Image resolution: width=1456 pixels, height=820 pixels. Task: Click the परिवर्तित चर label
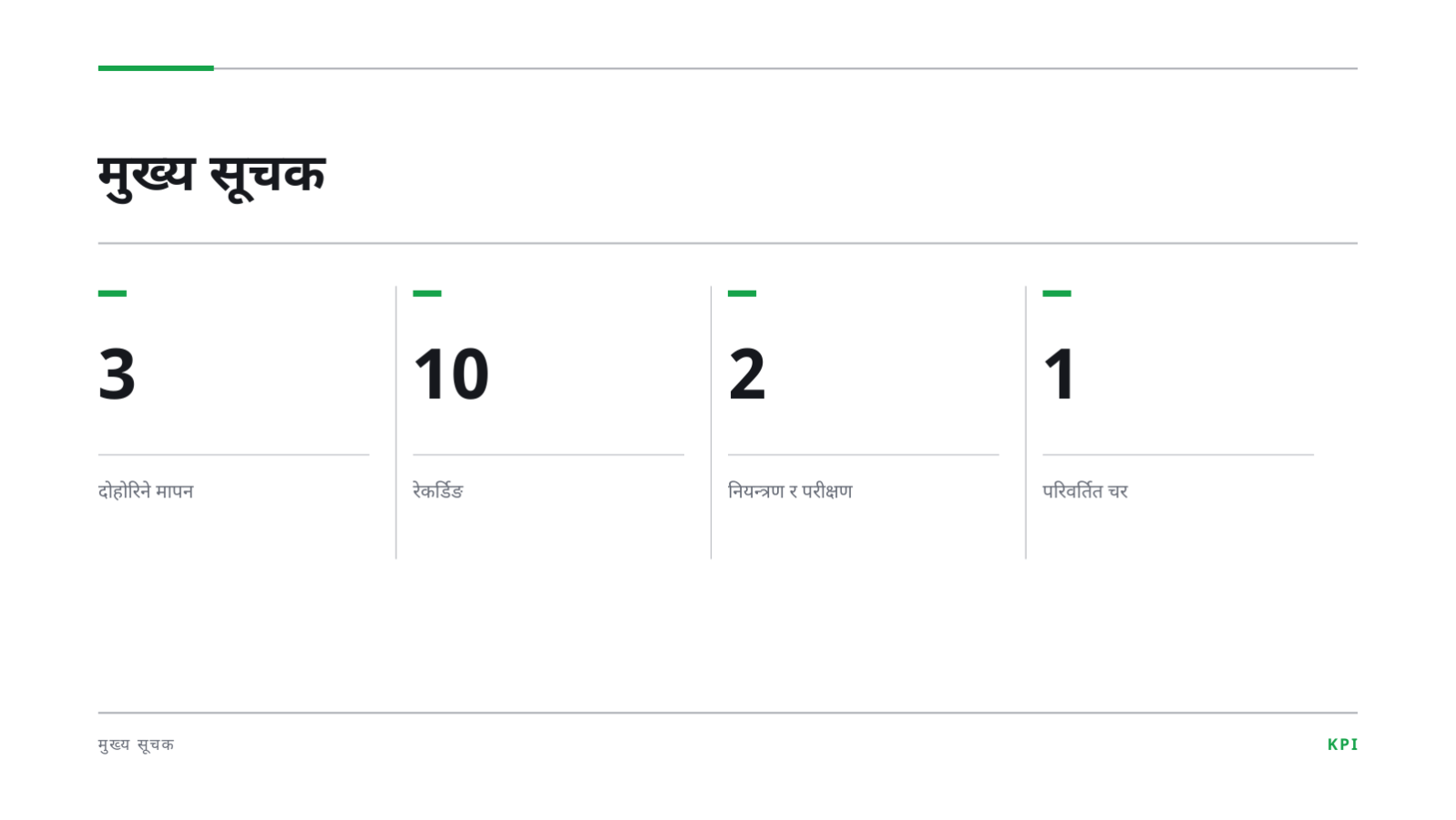click(x=1085, y=491)
